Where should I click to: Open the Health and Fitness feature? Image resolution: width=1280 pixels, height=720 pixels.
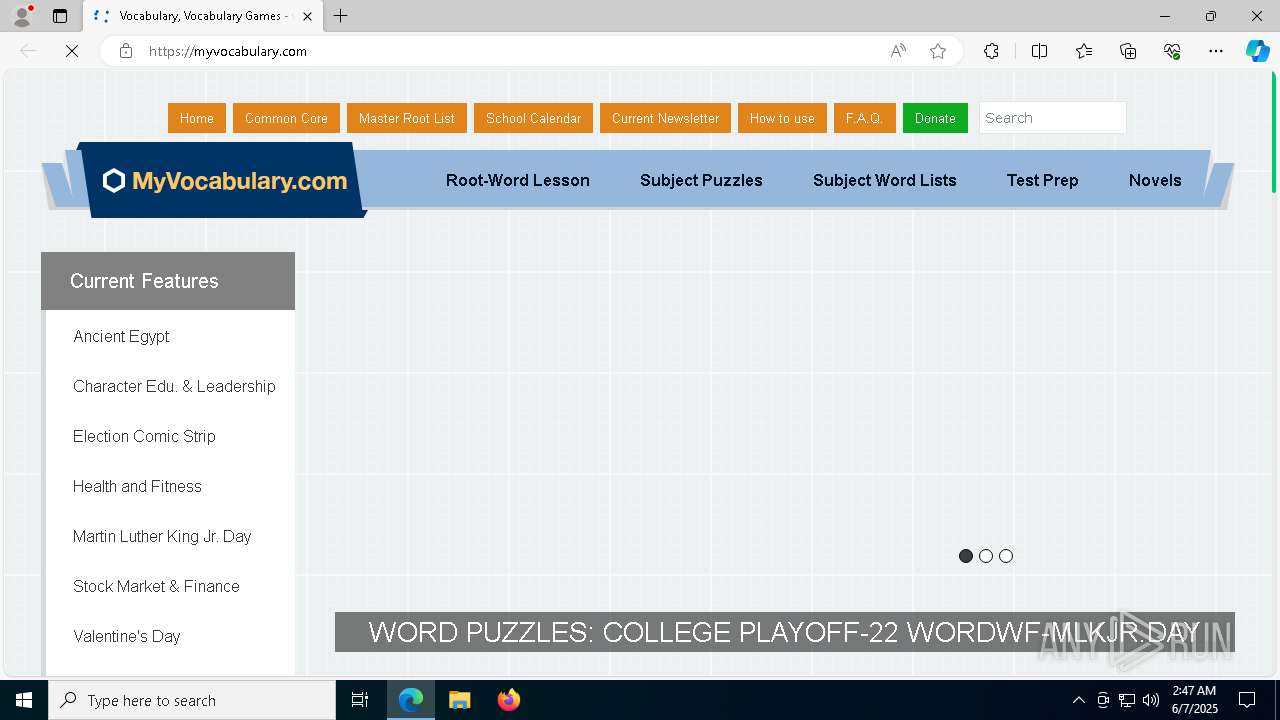(x=137, y=486)
